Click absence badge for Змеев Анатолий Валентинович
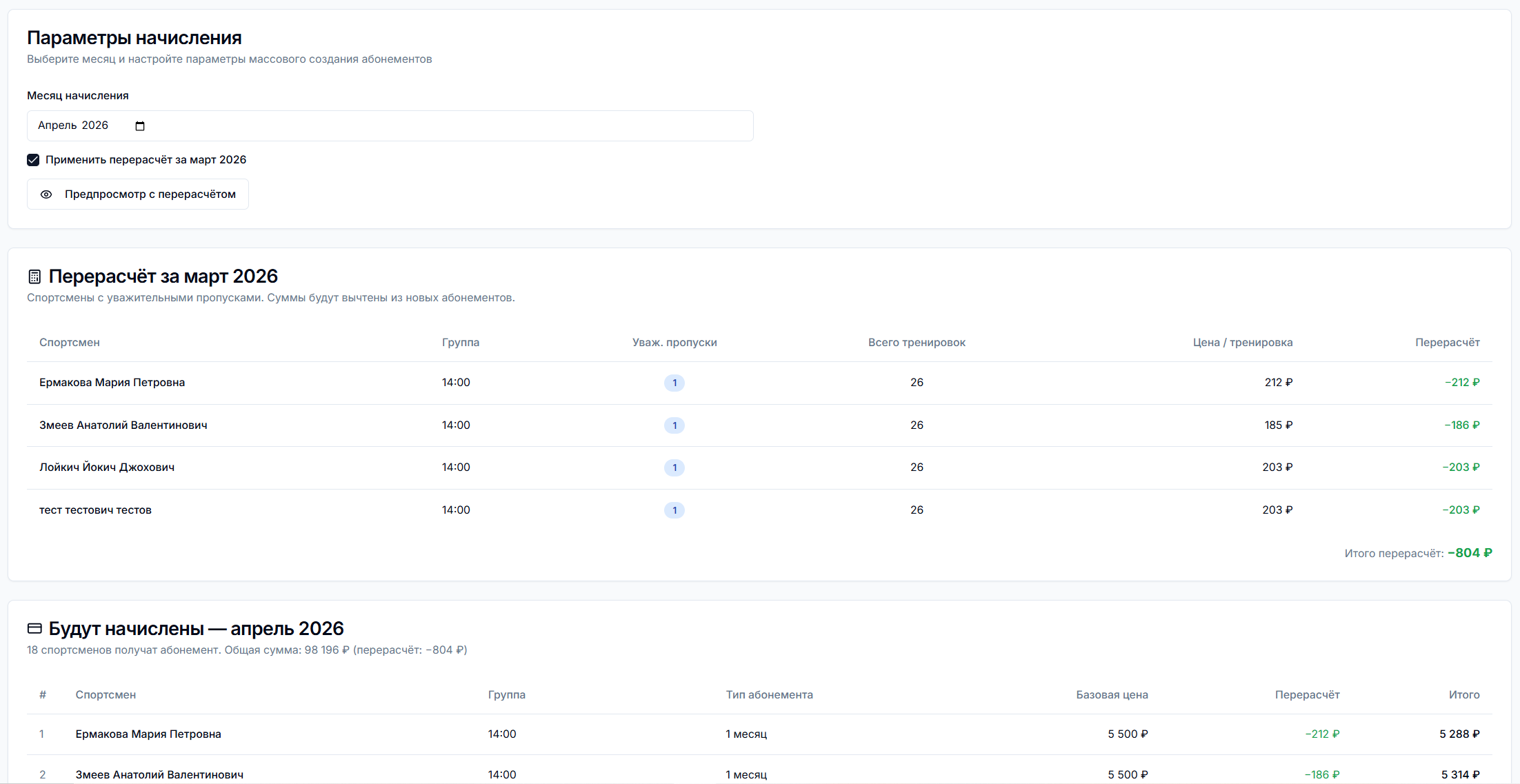This screenshot has width=1520, height=784. (674, 425)
